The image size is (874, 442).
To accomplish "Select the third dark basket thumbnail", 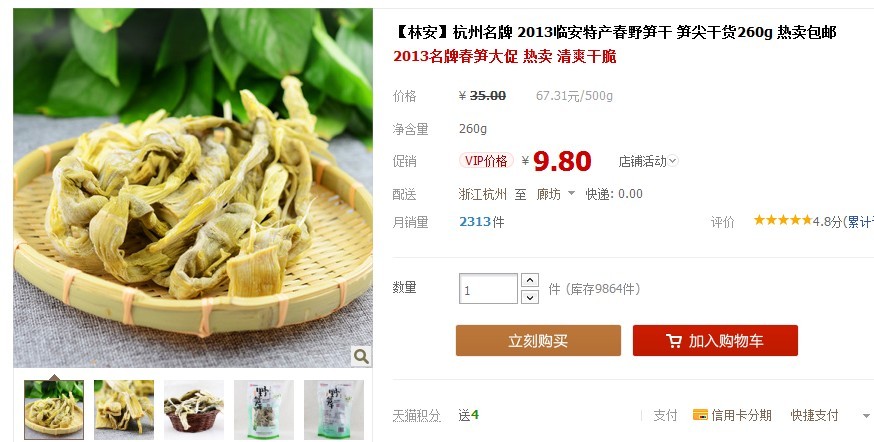I will (194, 410).
